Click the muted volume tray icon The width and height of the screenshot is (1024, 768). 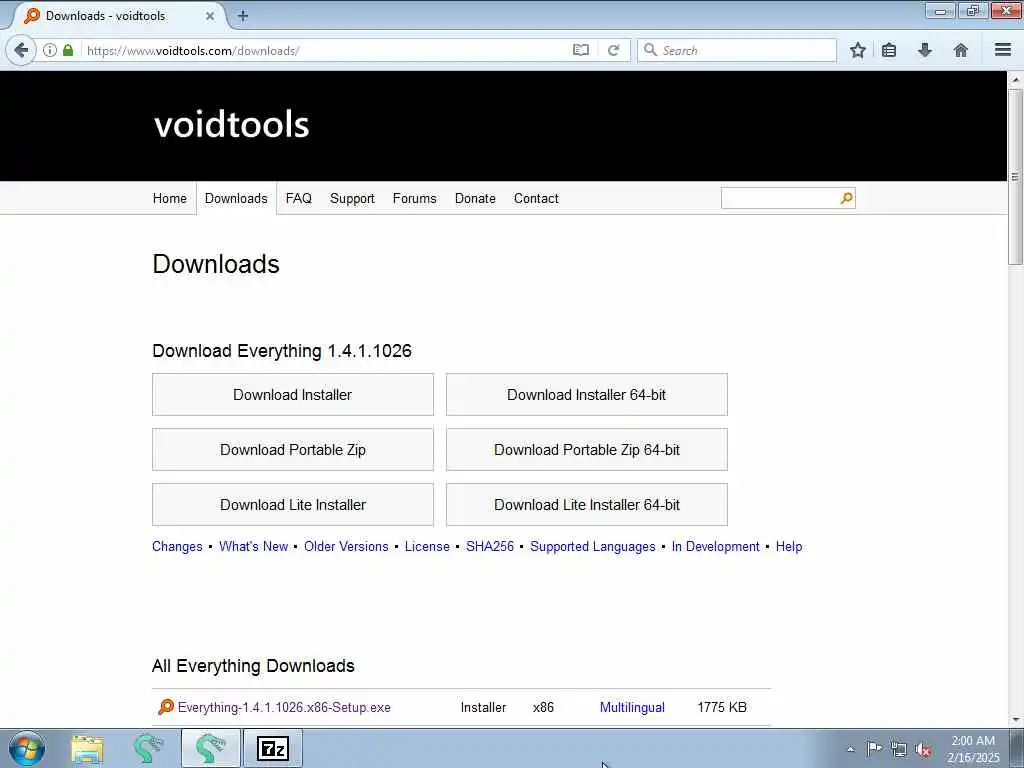point(923,750)
